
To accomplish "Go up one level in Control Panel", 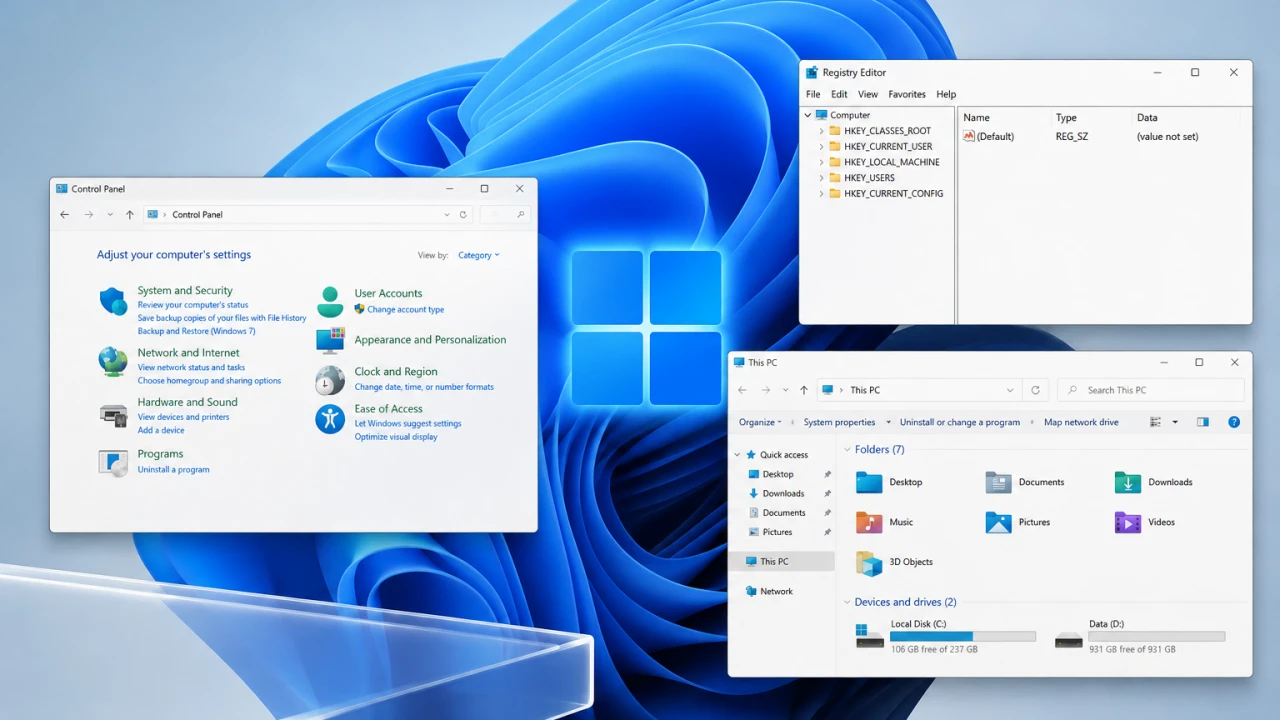I will pos(130,214).
